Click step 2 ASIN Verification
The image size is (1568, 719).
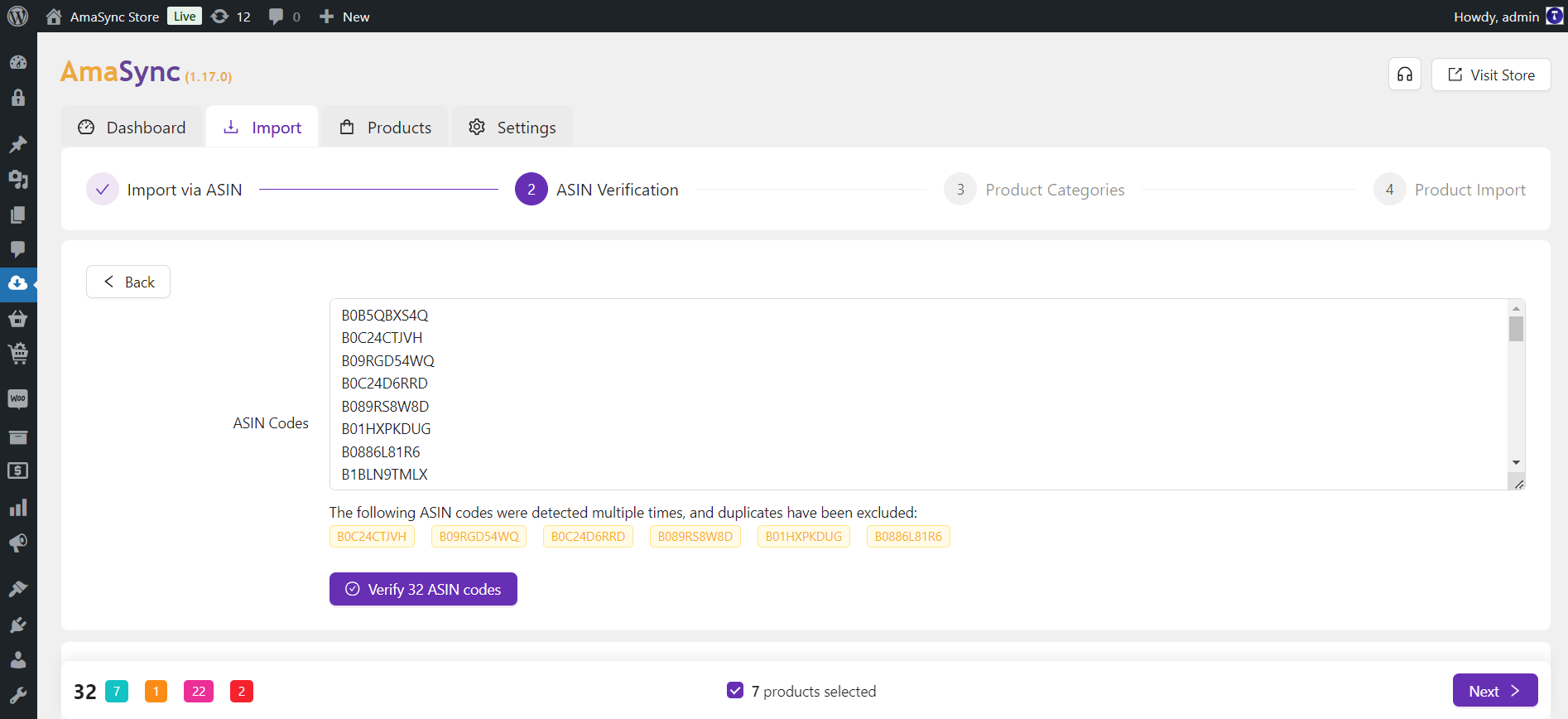click(x=597, y=190)
